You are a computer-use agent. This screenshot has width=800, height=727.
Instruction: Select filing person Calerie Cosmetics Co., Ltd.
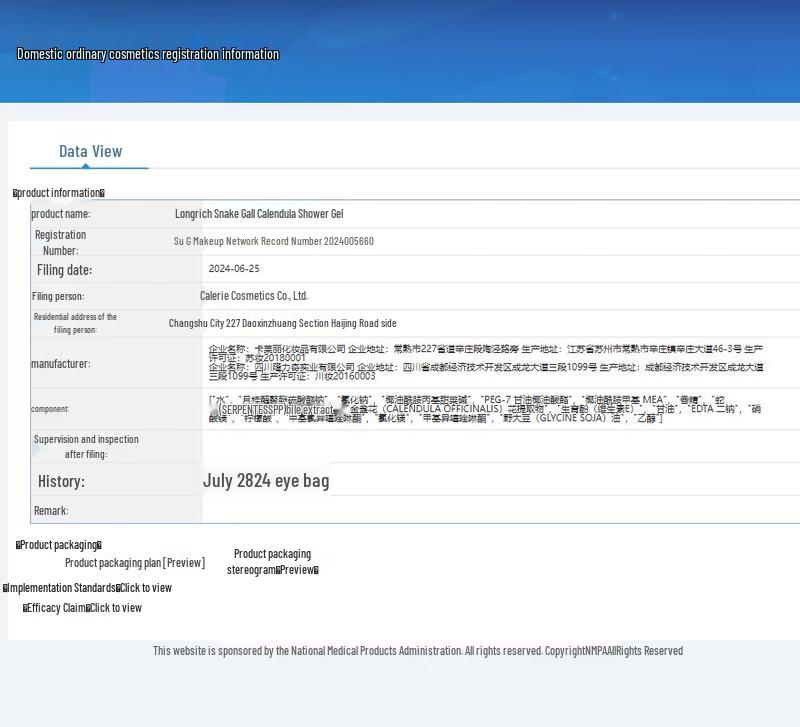(x=254, y=296)
